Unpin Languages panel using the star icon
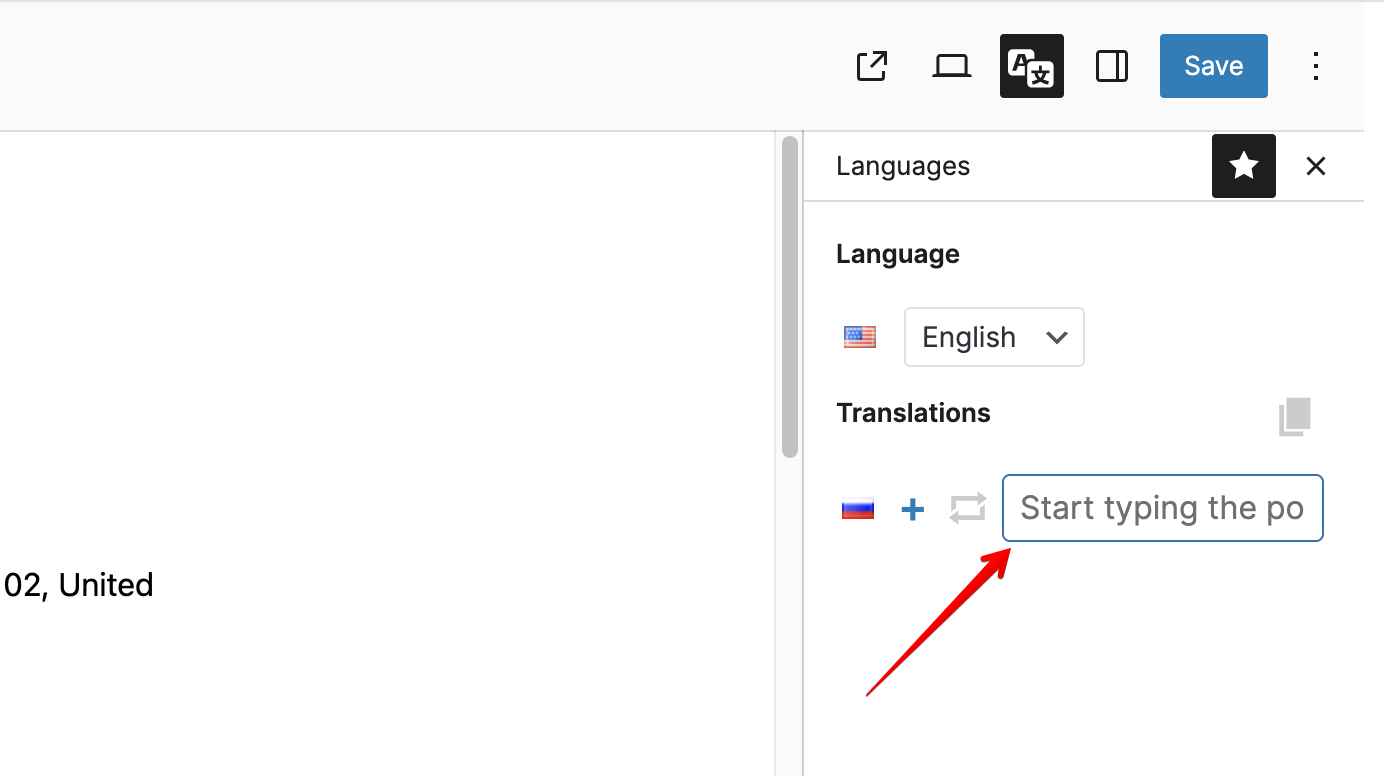Screen dimensions: 1384x776 click(x=1243, y=166)
